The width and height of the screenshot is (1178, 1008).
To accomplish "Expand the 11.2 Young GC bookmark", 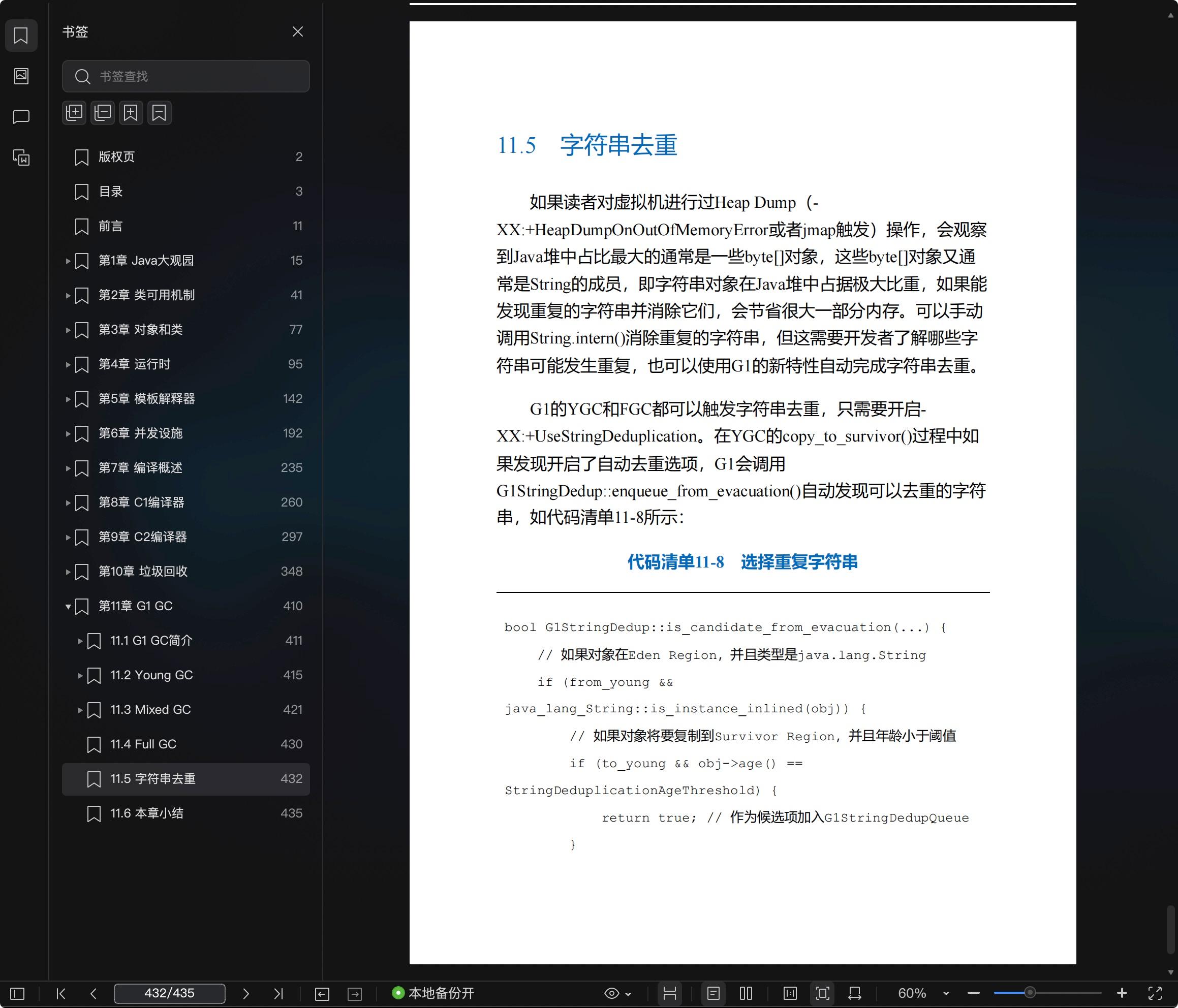I will click(x=80, y=675).
